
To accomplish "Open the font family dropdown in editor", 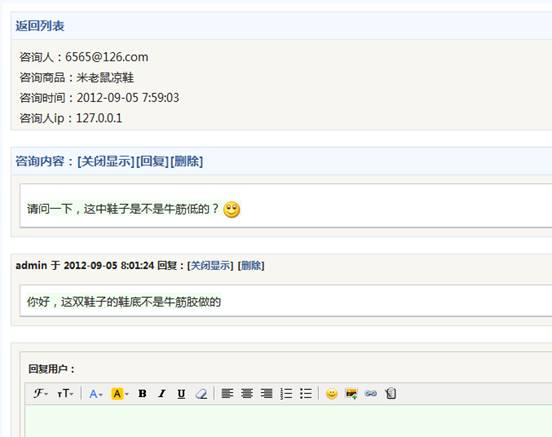I will point(40,393).
